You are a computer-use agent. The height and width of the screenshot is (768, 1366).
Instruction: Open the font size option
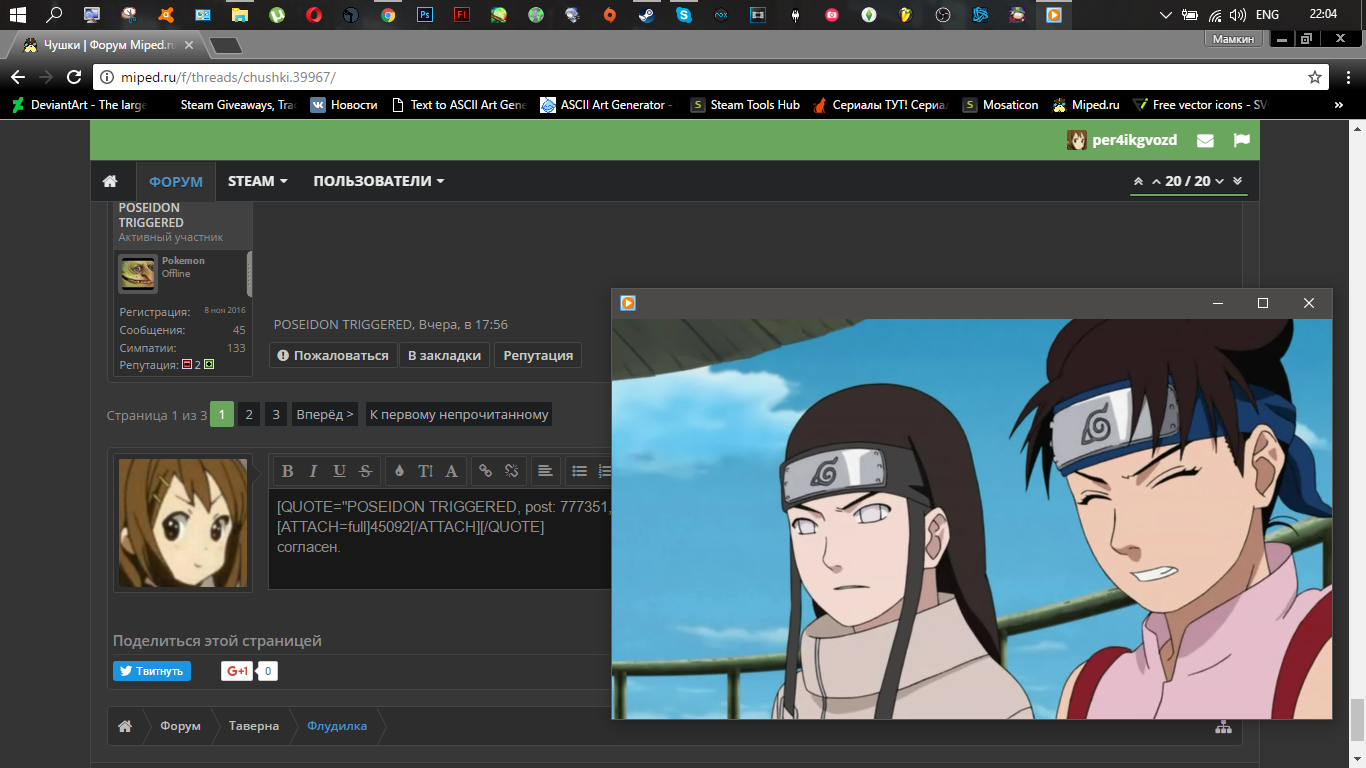pos(425,471)
